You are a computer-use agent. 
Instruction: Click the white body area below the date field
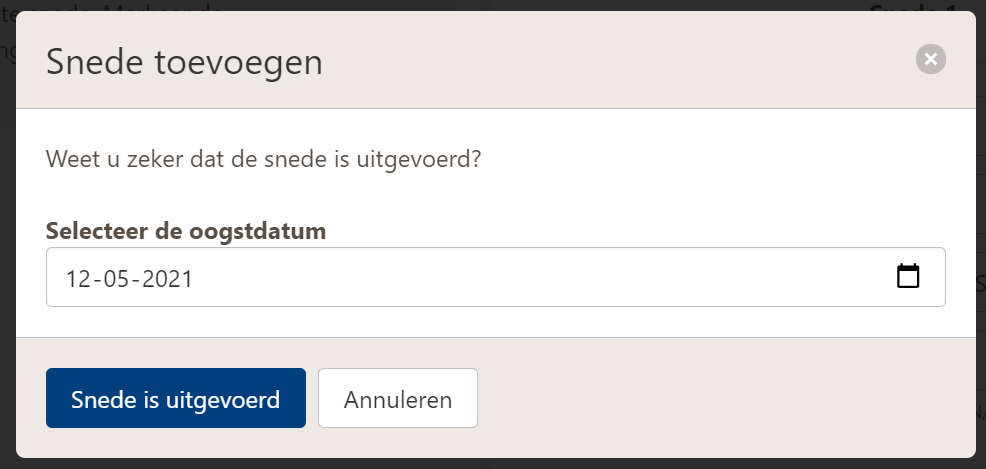[x=500, y=322]
